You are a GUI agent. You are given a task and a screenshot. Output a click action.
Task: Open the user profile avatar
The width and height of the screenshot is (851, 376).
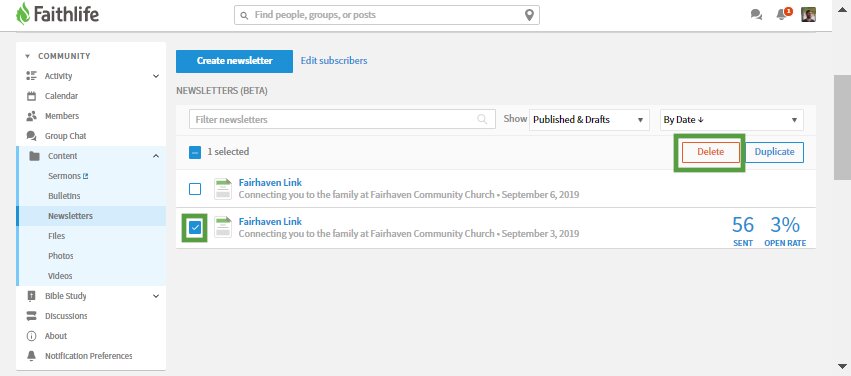808,15
